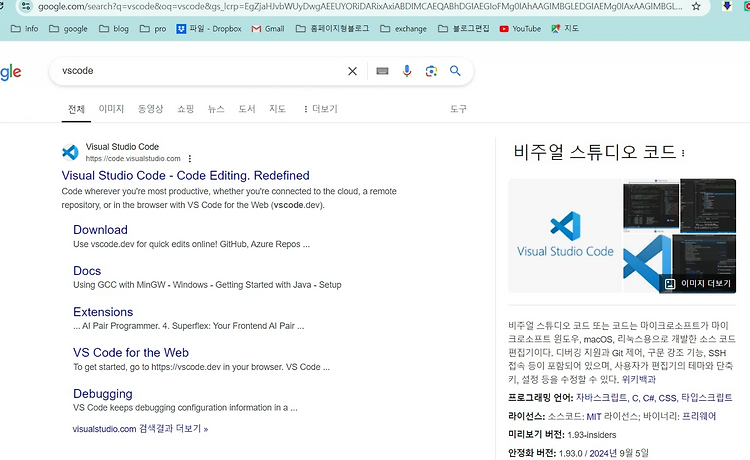The image size is (750, 460).
Task: Open the 홈페이지형블로그 bookmark folder
Action: (x=332, y=29)
